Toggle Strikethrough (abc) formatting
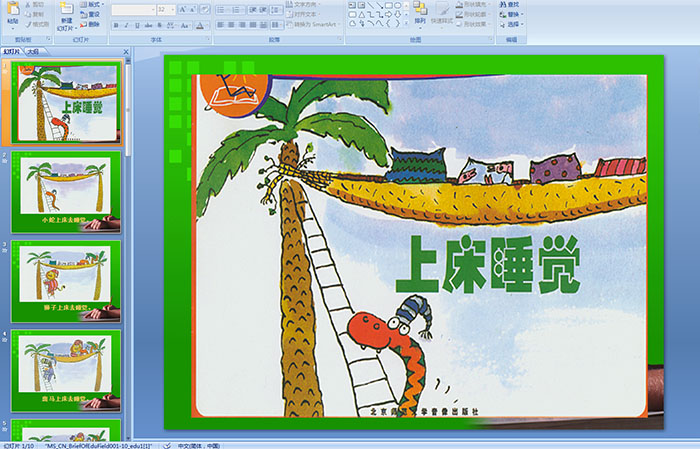Image resolution: width=700 pixels, height=449 pixels. click(x=148, y=25)
